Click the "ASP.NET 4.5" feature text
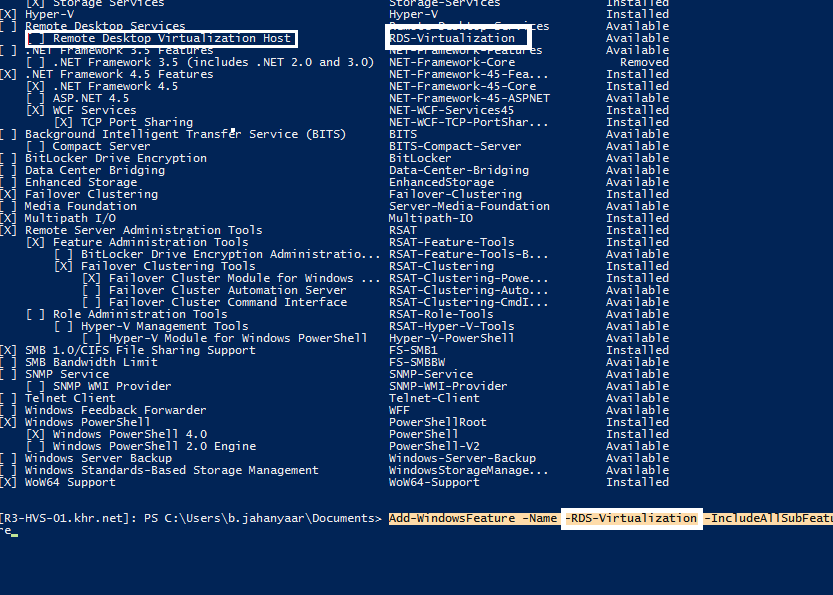833x595 pixels. click(91, 98)
